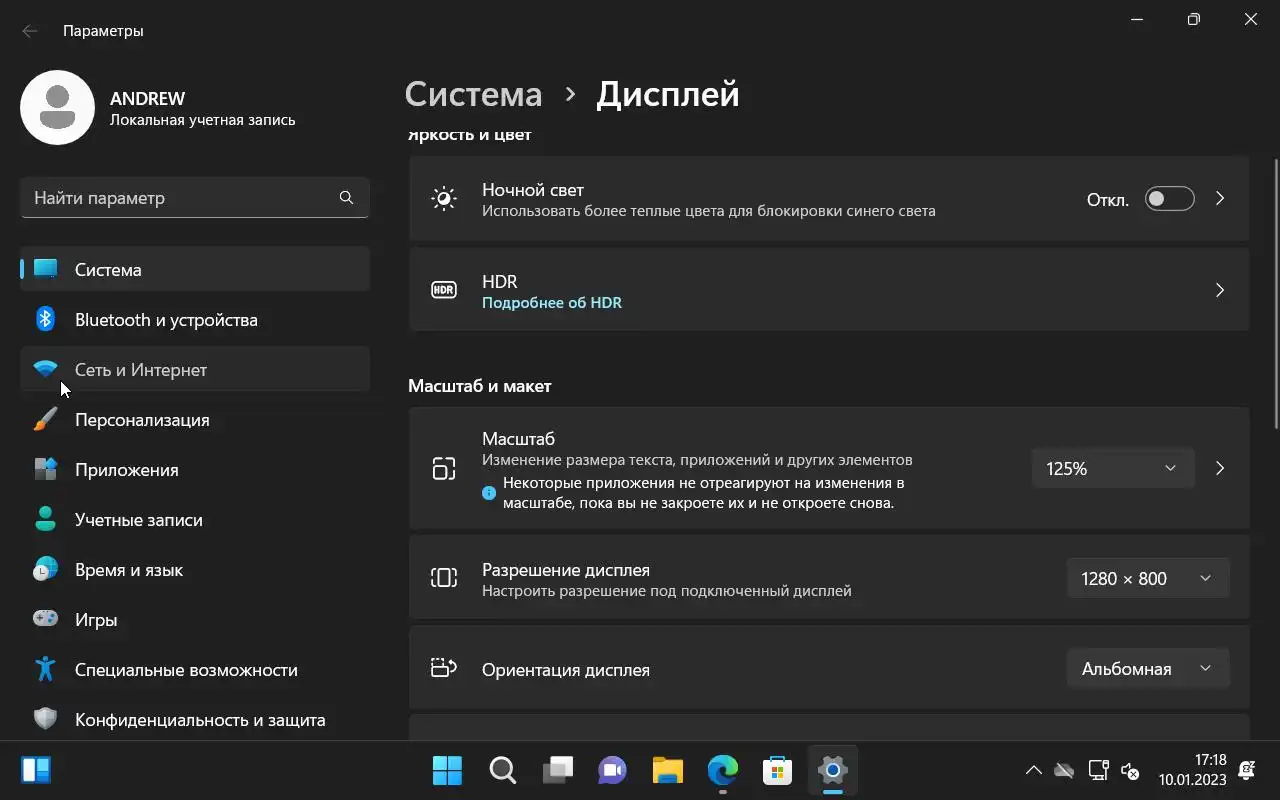Click the shield icon for Конфиденциальность и защита
This screenshot has width=1280, height=800.
coord(45,719)
